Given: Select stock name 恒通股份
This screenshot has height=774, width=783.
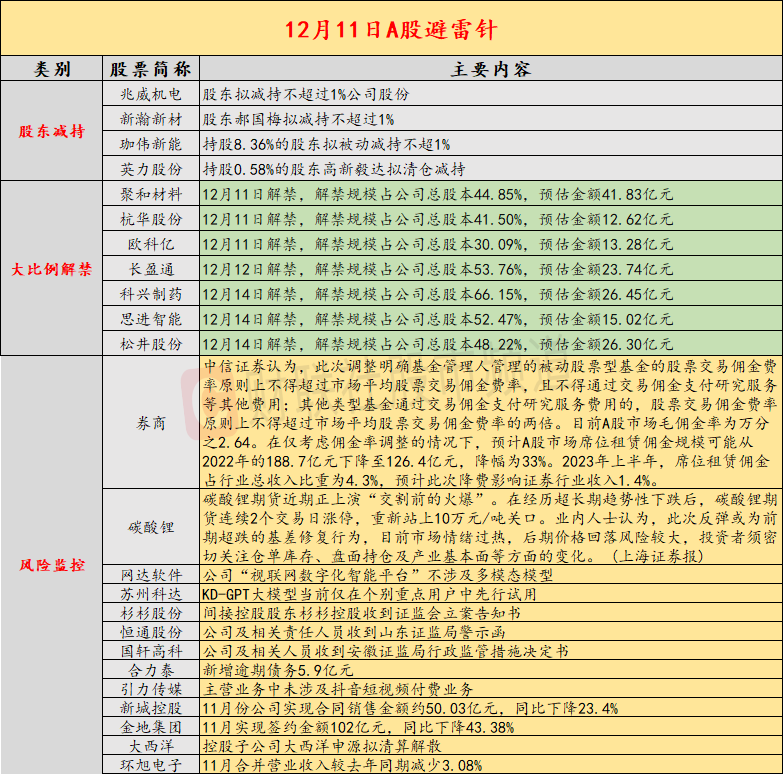Looking at the screenshot, I should pos(151,632).
